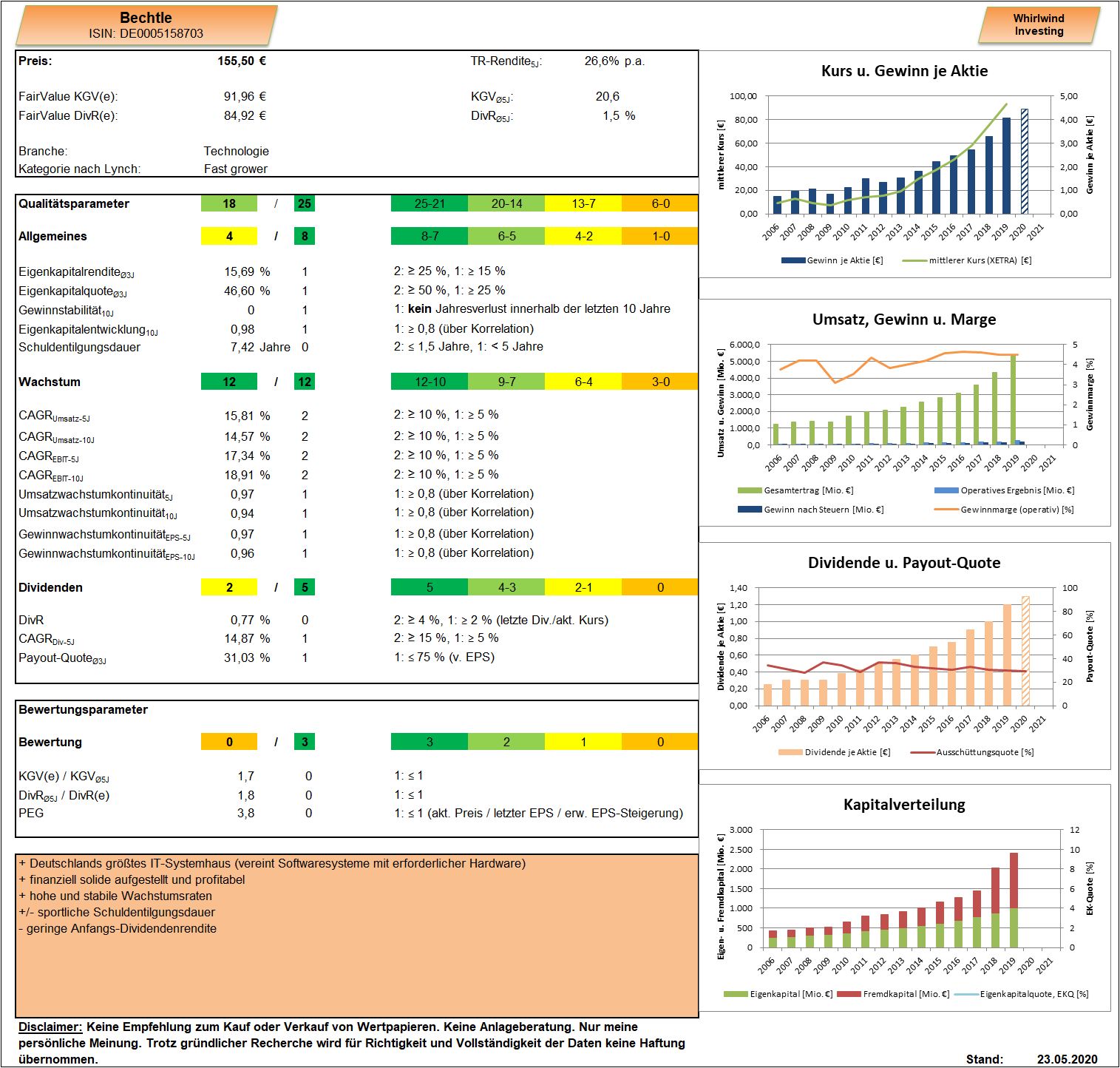The height and width of the screenshot is (1068, 1120).
Task: Click the Dividende u. Payout-Quote chart title
Action: (x=904, y=563)
